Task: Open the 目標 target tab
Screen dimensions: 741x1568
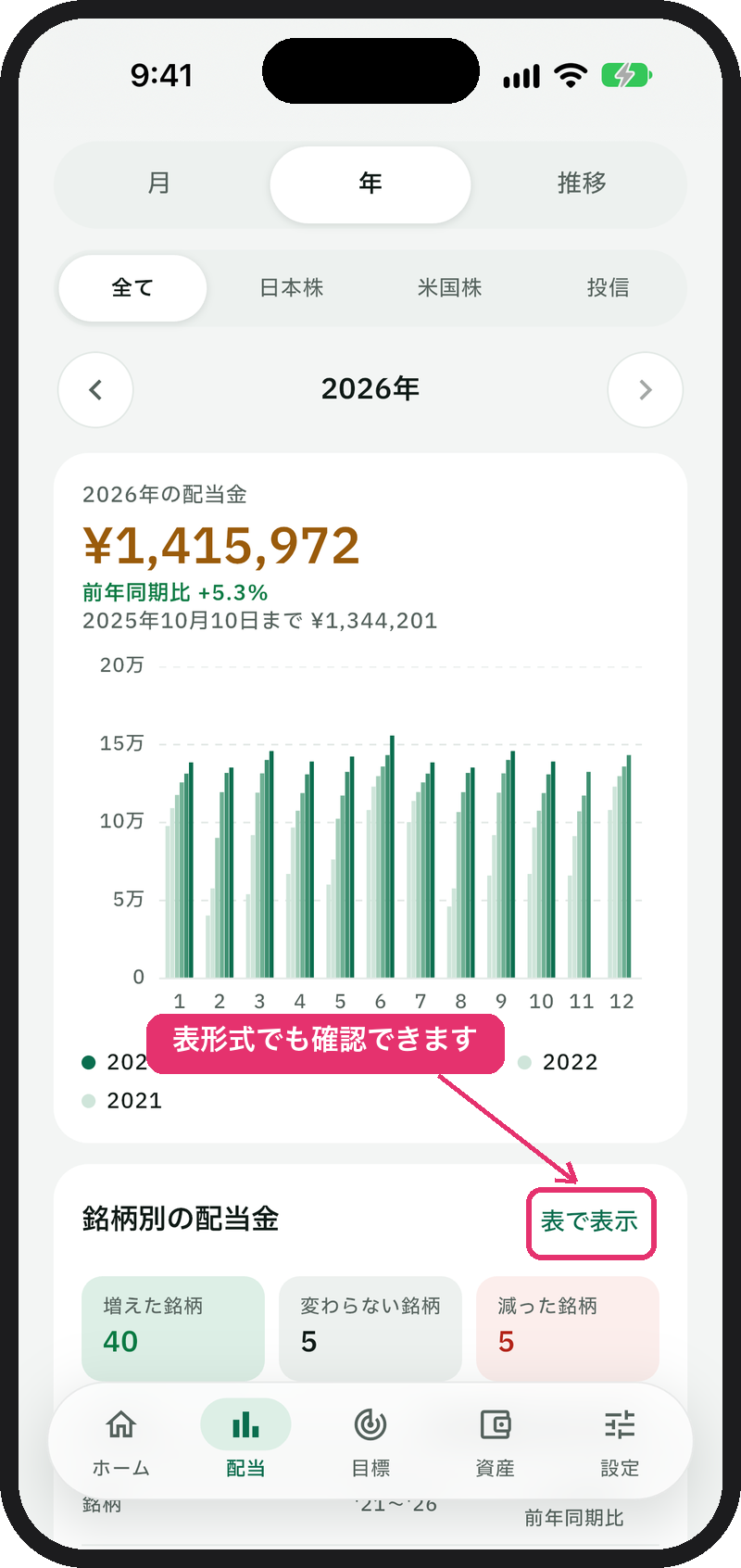Action: [x=370, y=1443]
